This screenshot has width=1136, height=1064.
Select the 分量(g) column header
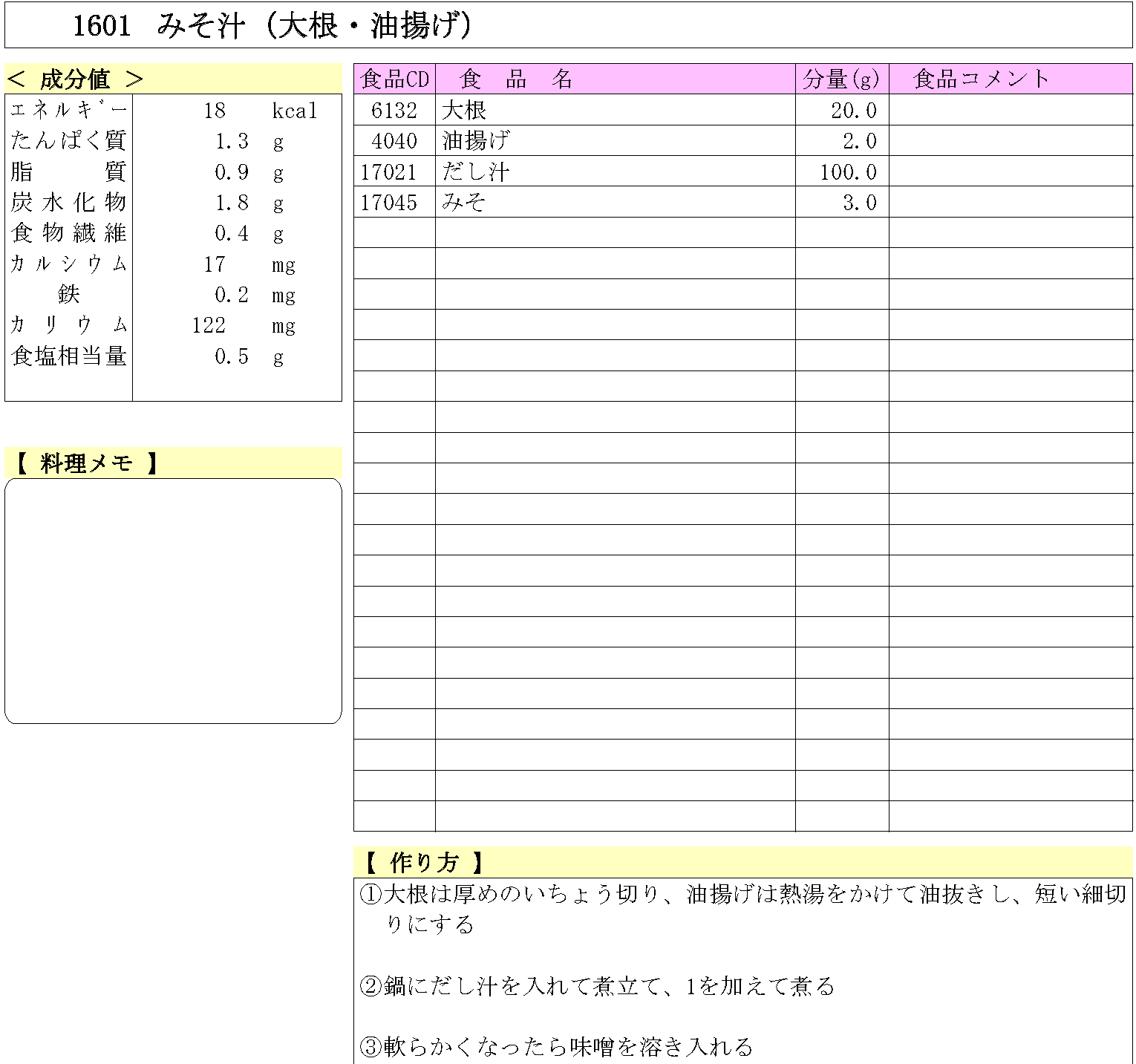click(841, 79)
